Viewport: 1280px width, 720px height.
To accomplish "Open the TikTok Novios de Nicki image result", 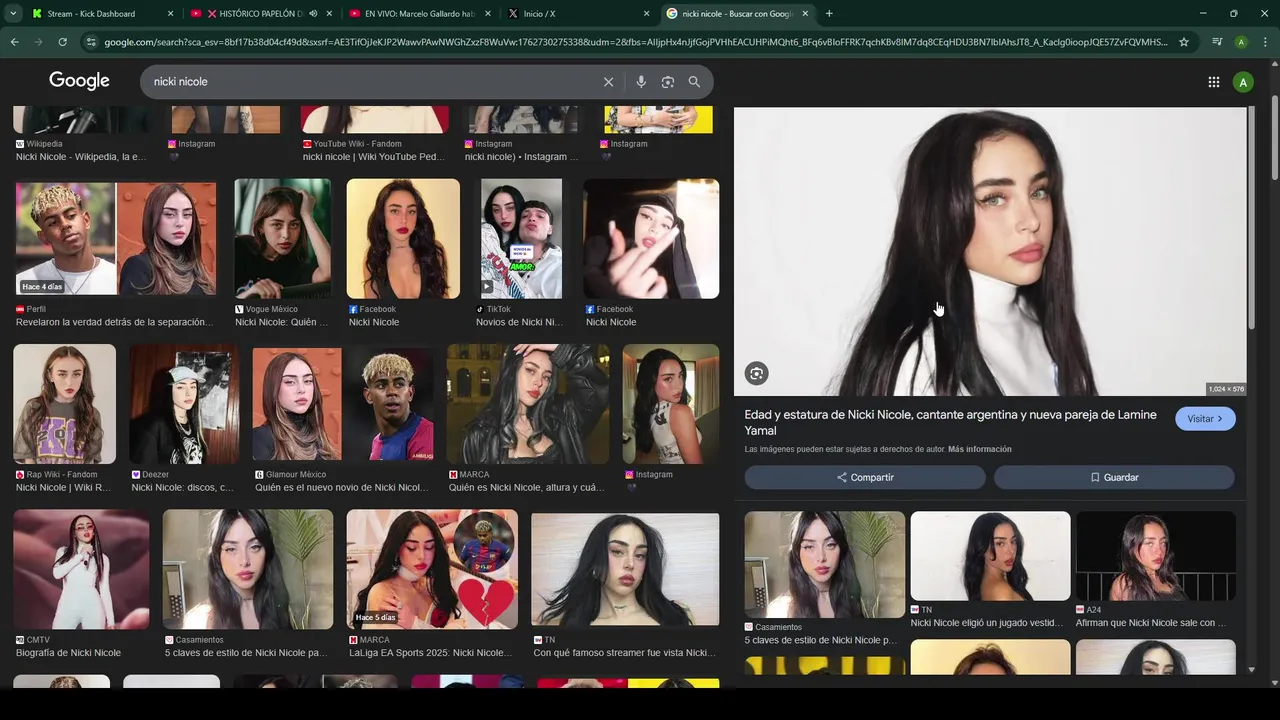I will 521,239.
